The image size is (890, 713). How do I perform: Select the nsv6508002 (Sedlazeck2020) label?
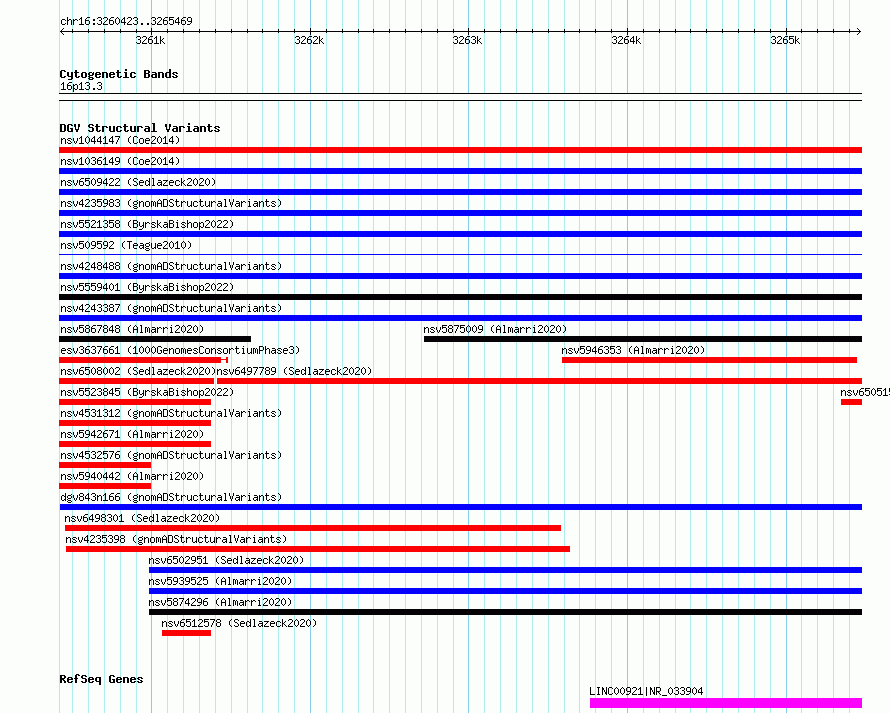pos(138,371)
